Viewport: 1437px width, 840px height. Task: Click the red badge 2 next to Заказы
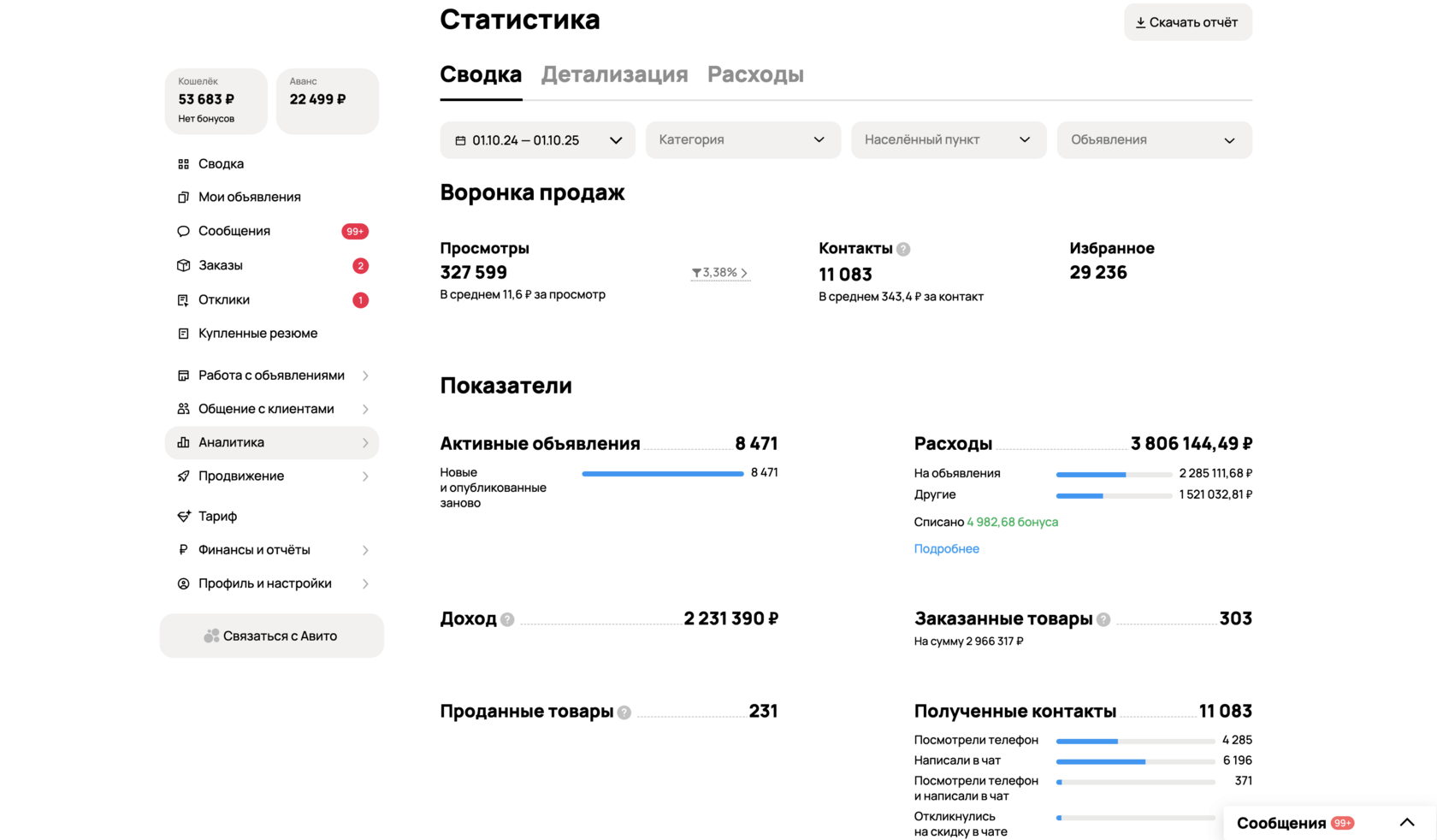(x=361, y=266)
